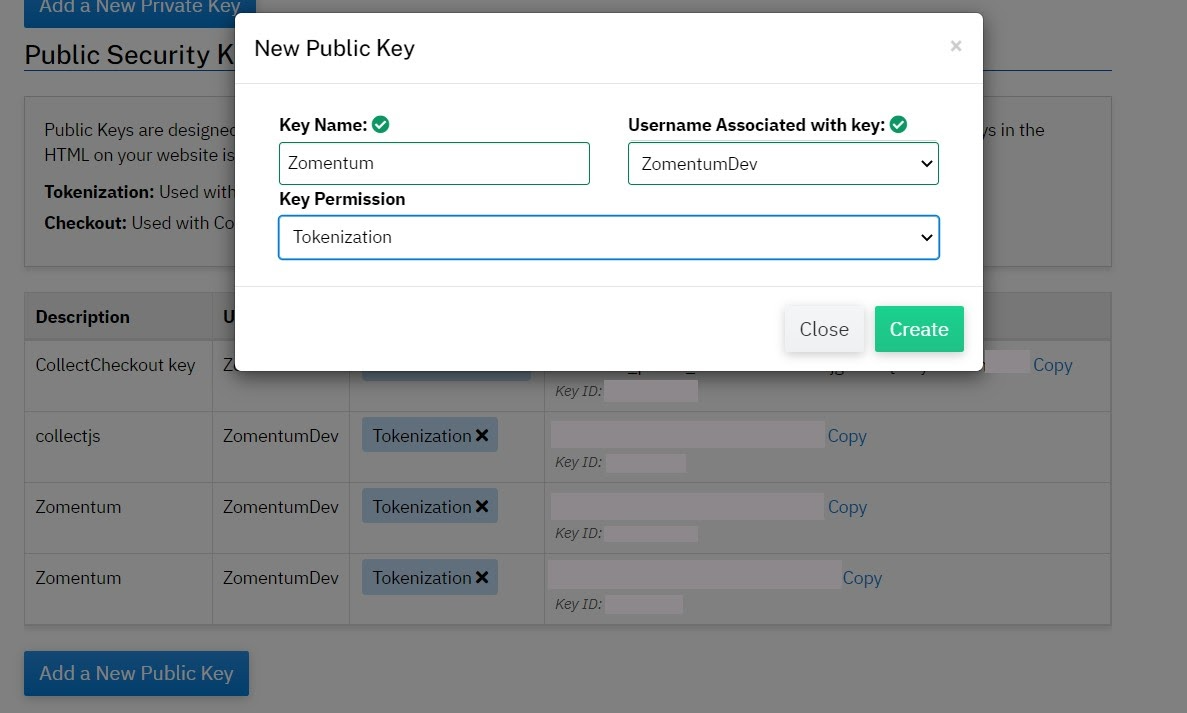Copy the CollectCheckout key value
This screenshot has width=1187, height=713.
click(x=1052, y=365)
